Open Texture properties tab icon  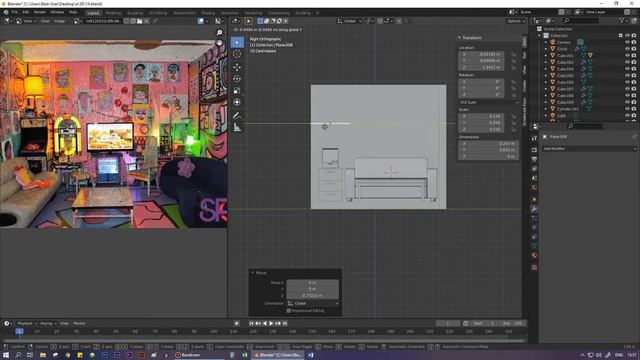(534, 267)
